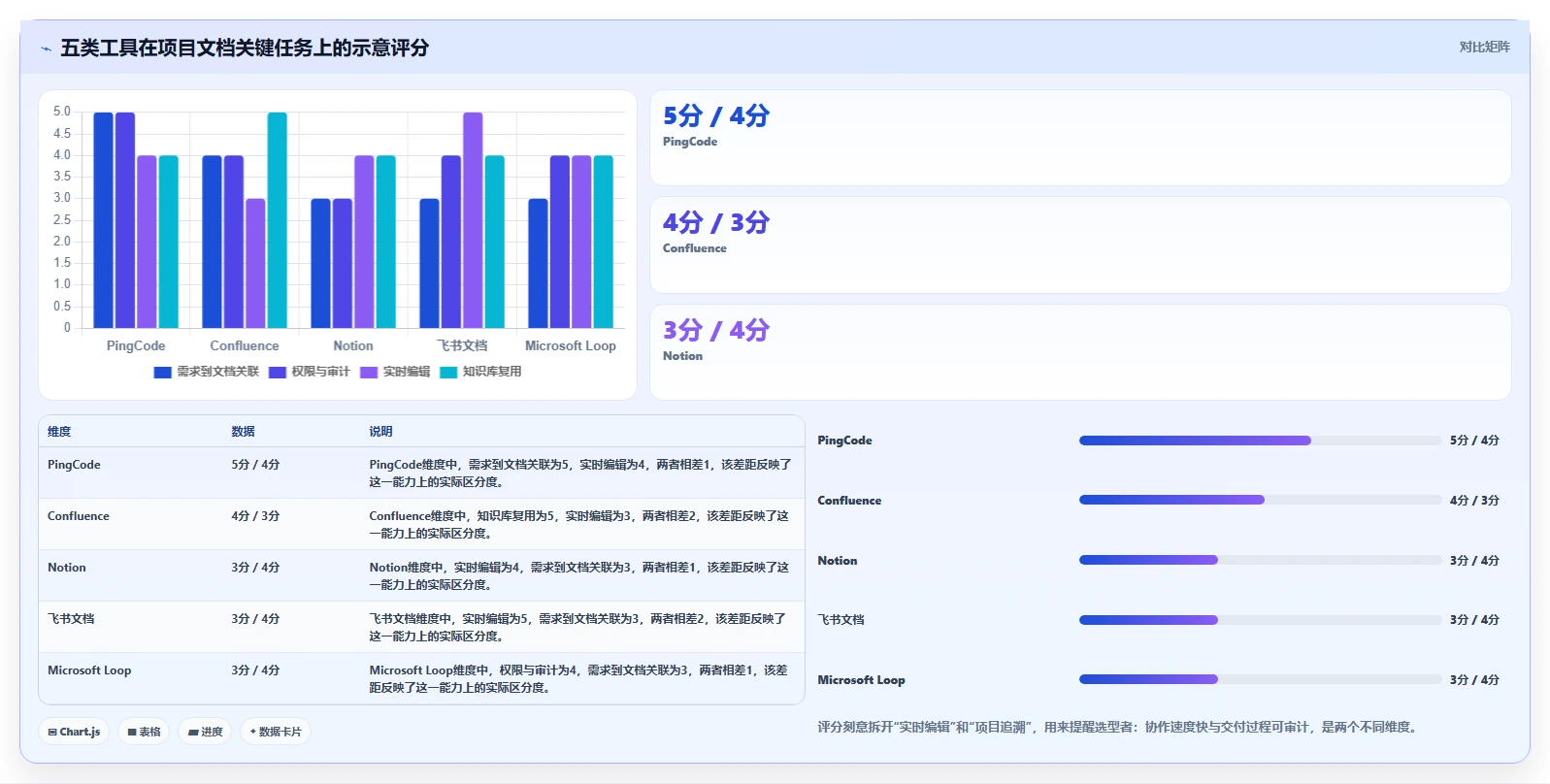Select the 进度 tag chip
Screen dimensions: 1550x784
click(205, 732)
